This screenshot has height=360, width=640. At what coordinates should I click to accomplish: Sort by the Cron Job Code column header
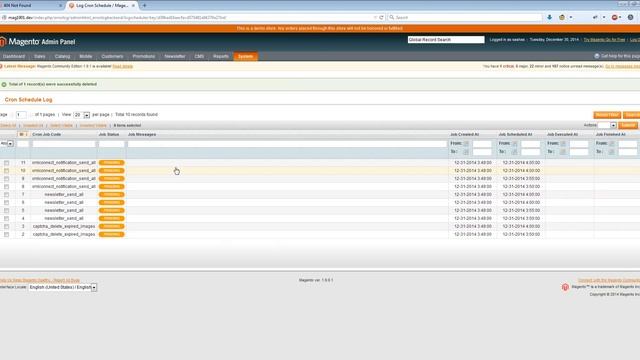(47, 134)
